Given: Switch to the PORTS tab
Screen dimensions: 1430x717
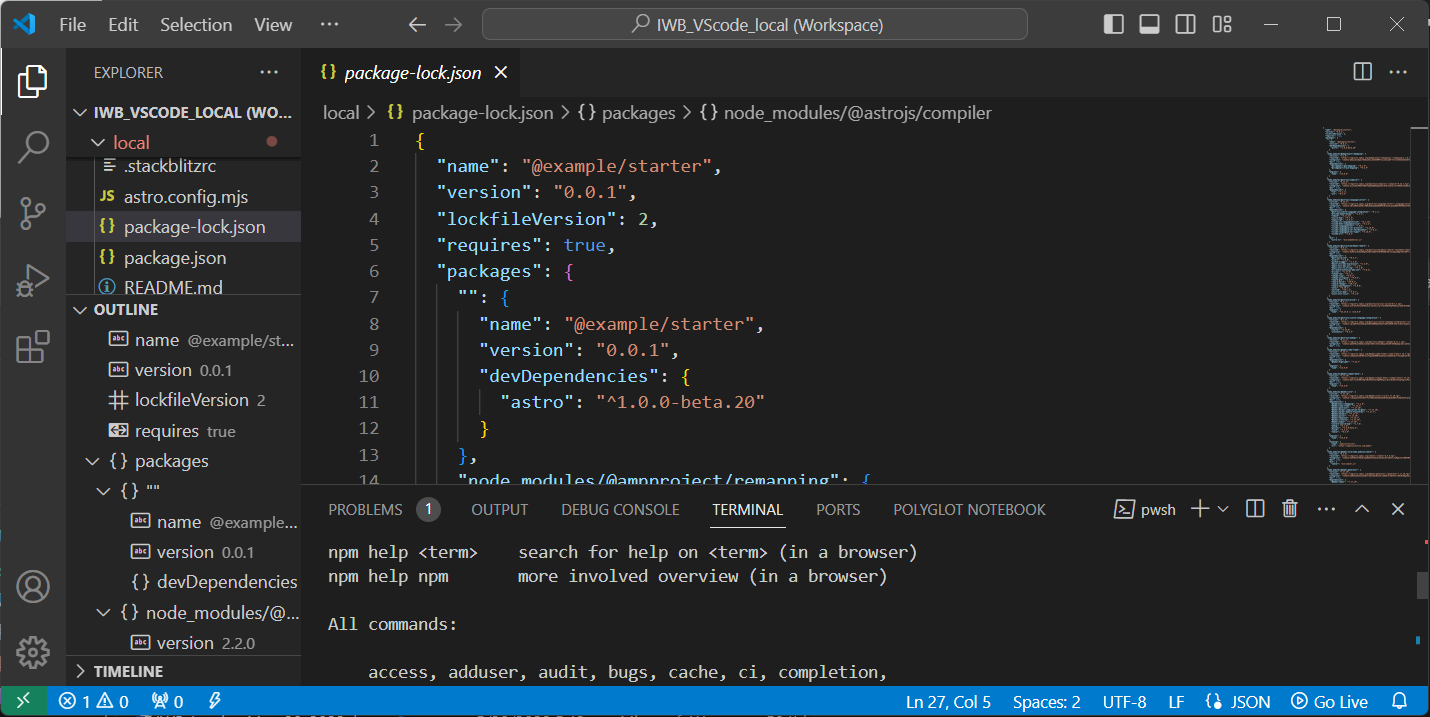Looking at the screenshot, I should click(838, 509).
